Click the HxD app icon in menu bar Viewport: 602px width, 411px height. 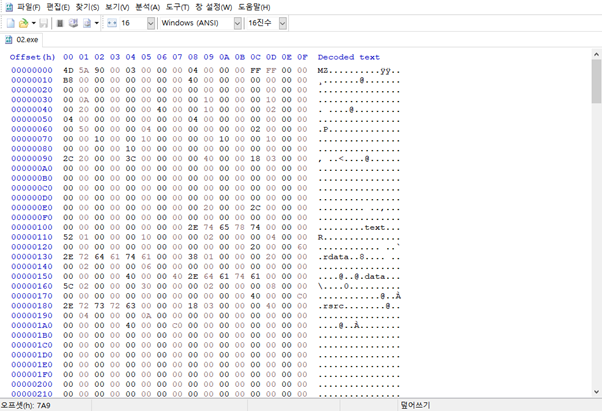[x=9, y=7]
